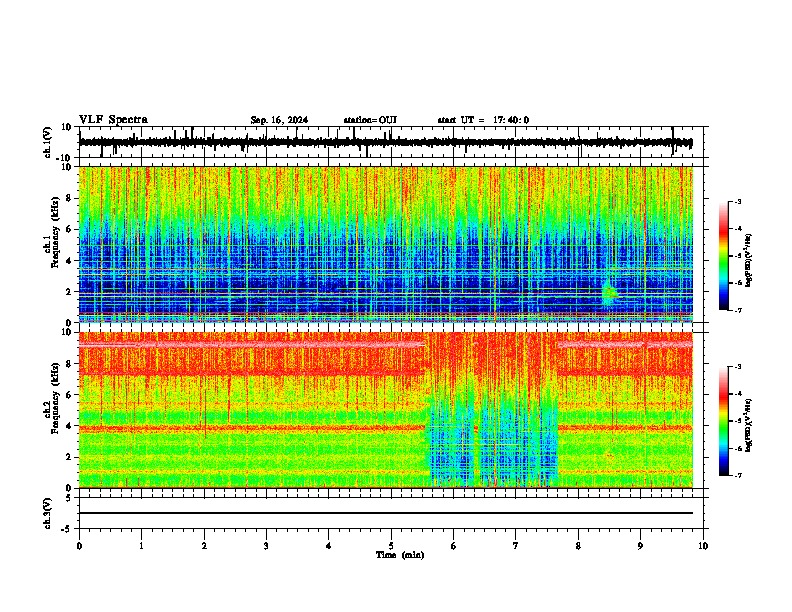
Task: Click the "start UT = 17:40: 0" text
Action: [x=483, y=120]
